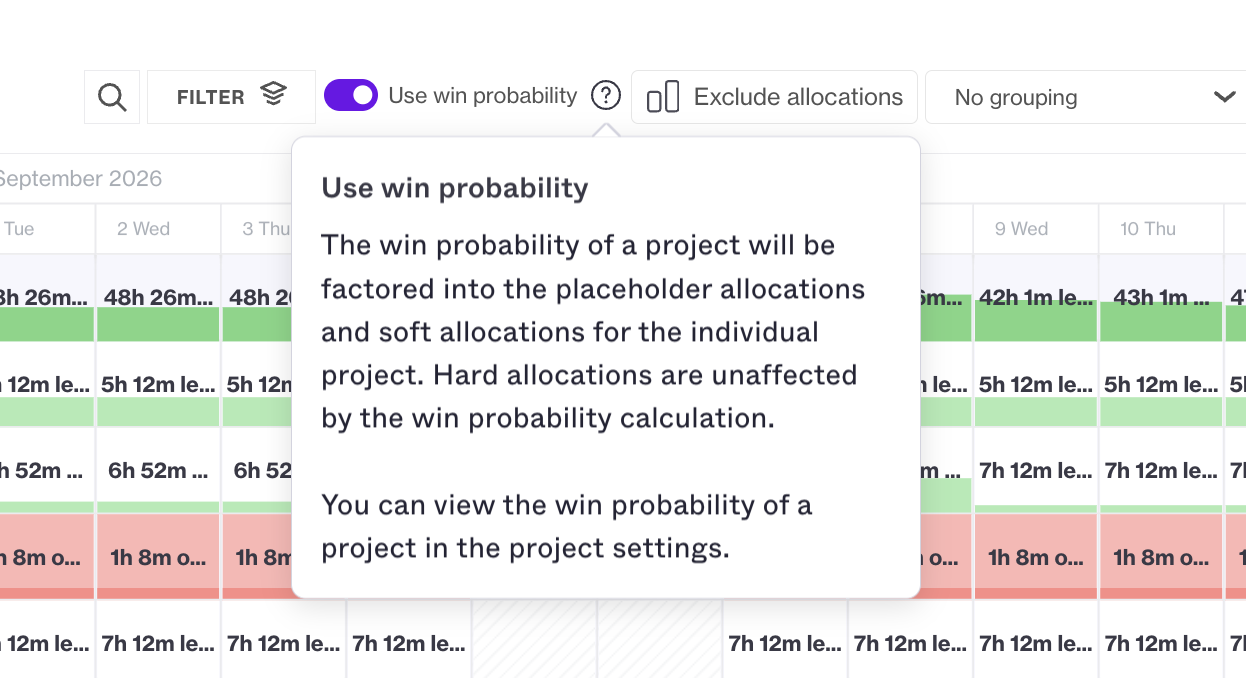Open the FILTER button

(231, 97)
